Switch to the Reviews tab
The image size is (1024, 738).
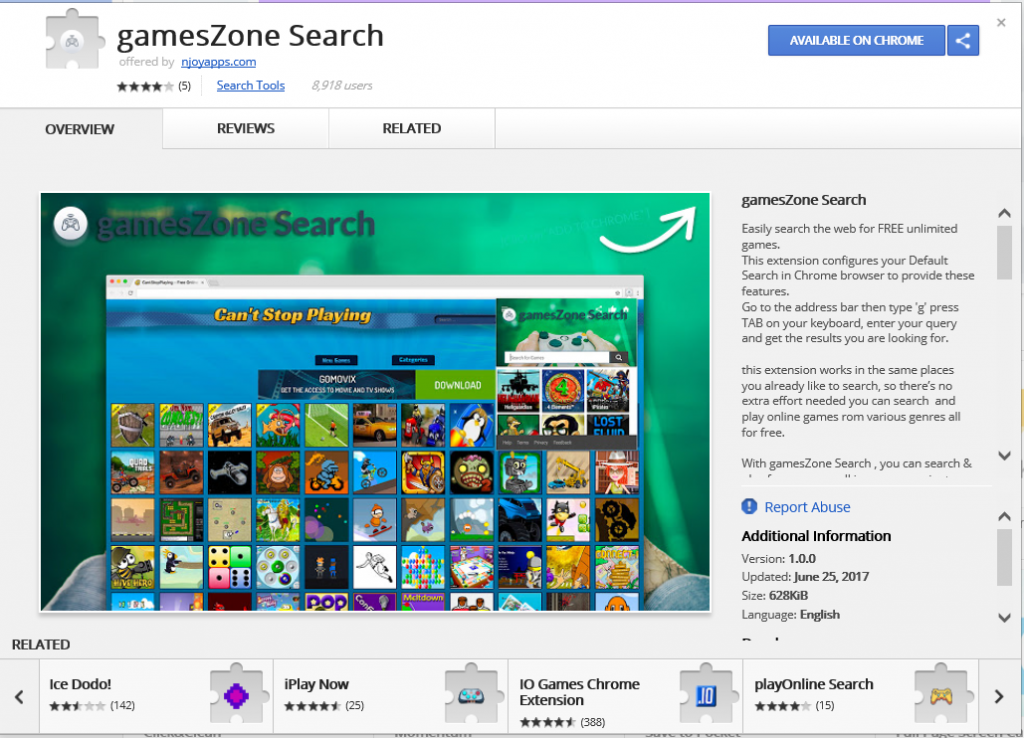pyautogui.click(x=246, y=129)
